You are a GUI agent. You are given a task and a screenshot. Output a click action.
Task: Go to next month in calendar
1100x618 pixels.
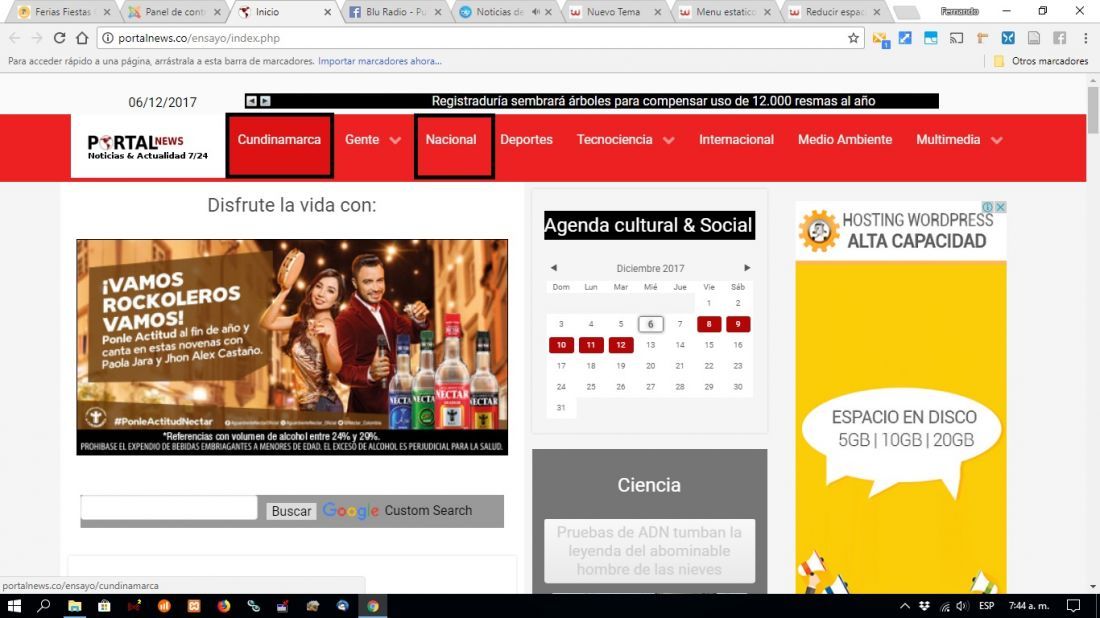[x=747, y=268]
